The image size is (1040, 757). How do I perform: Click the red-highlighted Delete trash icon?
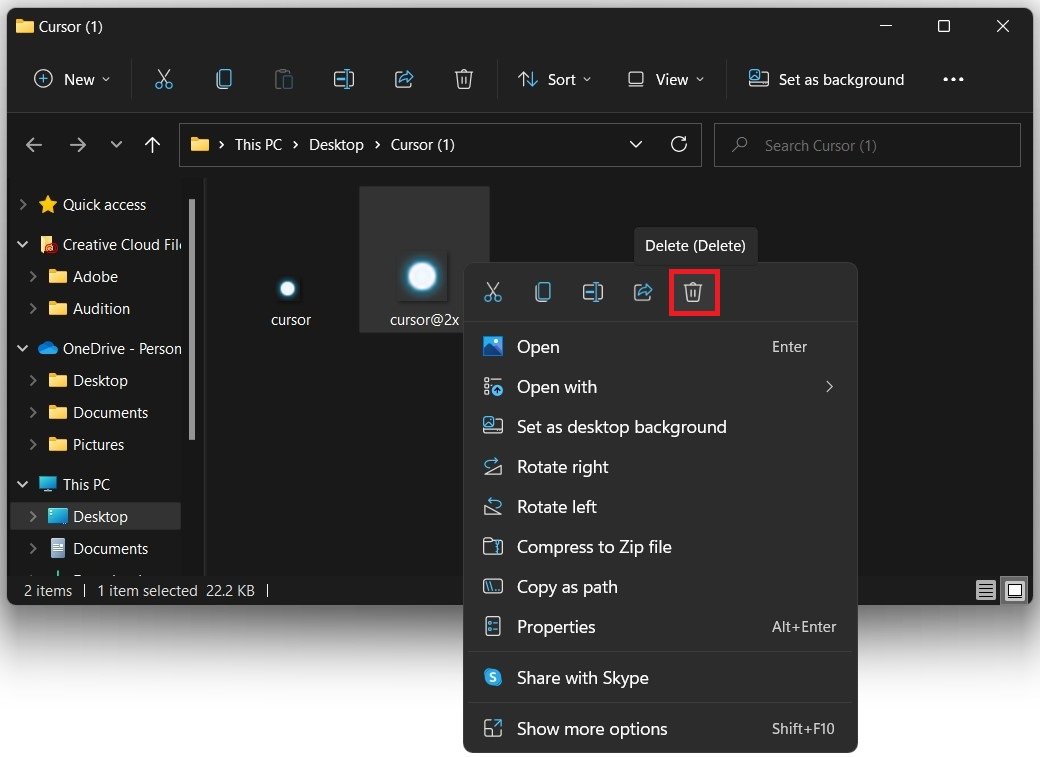[x=694, y=292]
